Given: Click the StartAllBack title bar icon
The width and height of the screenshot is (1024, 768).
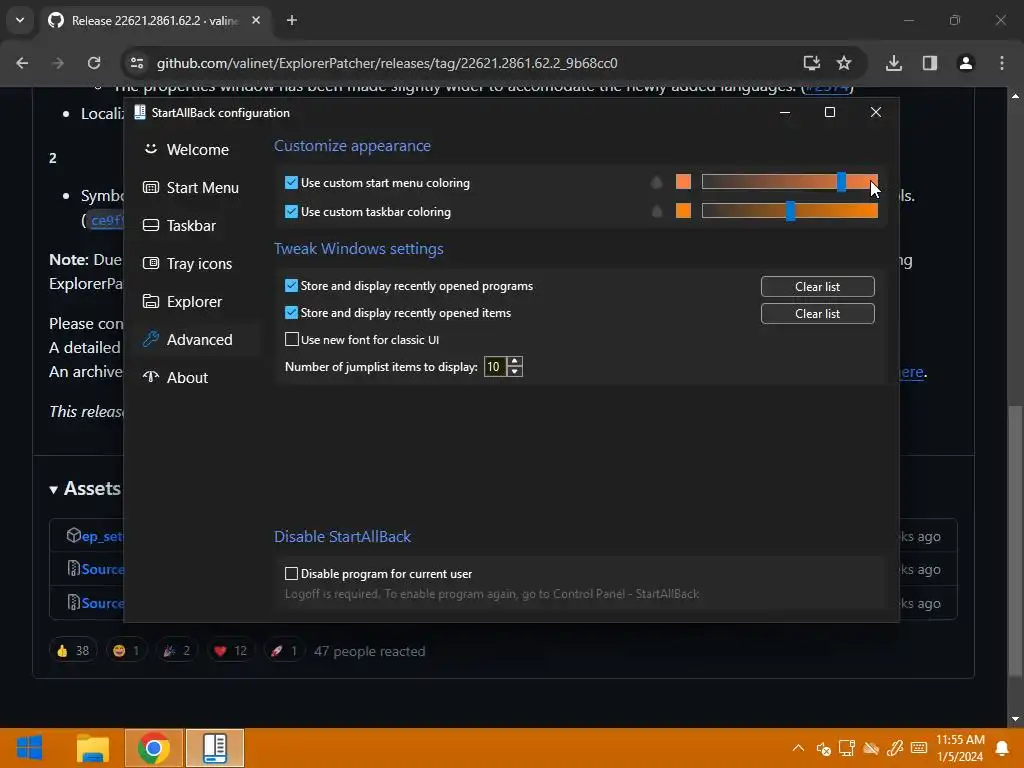Looking at the screenshot, I should click(x=140, y=112).
